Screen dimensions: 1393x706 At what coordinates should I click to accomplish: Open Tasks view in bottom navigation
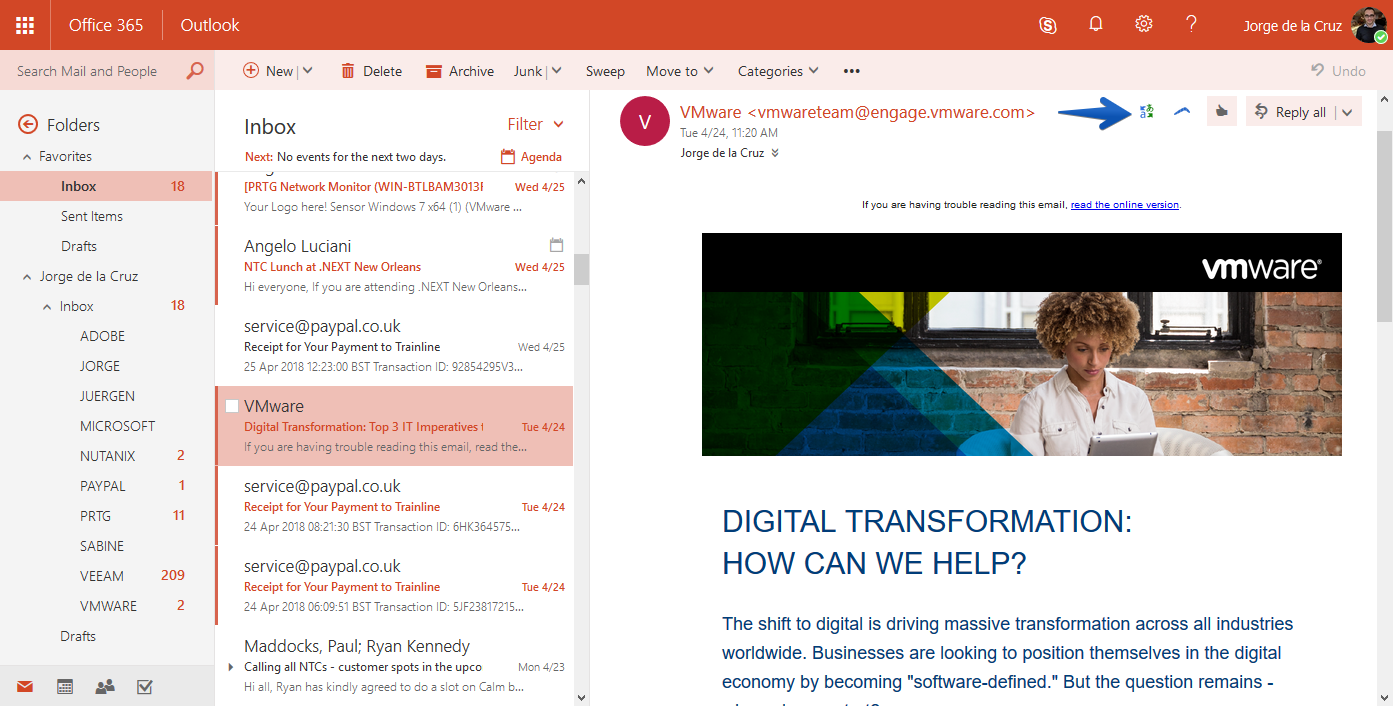(x=144, y=687)
